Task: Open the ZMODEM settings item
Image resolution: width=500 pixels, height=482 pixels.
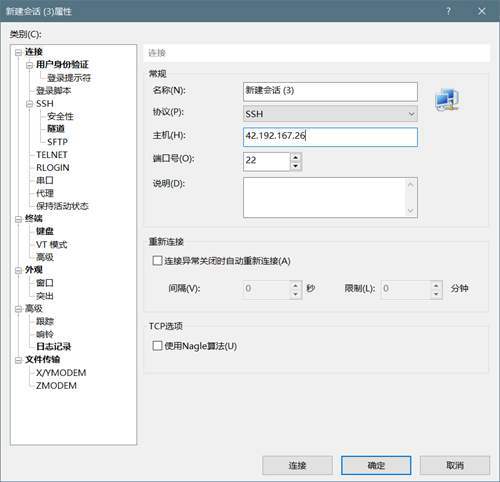Action: [56, 386]
